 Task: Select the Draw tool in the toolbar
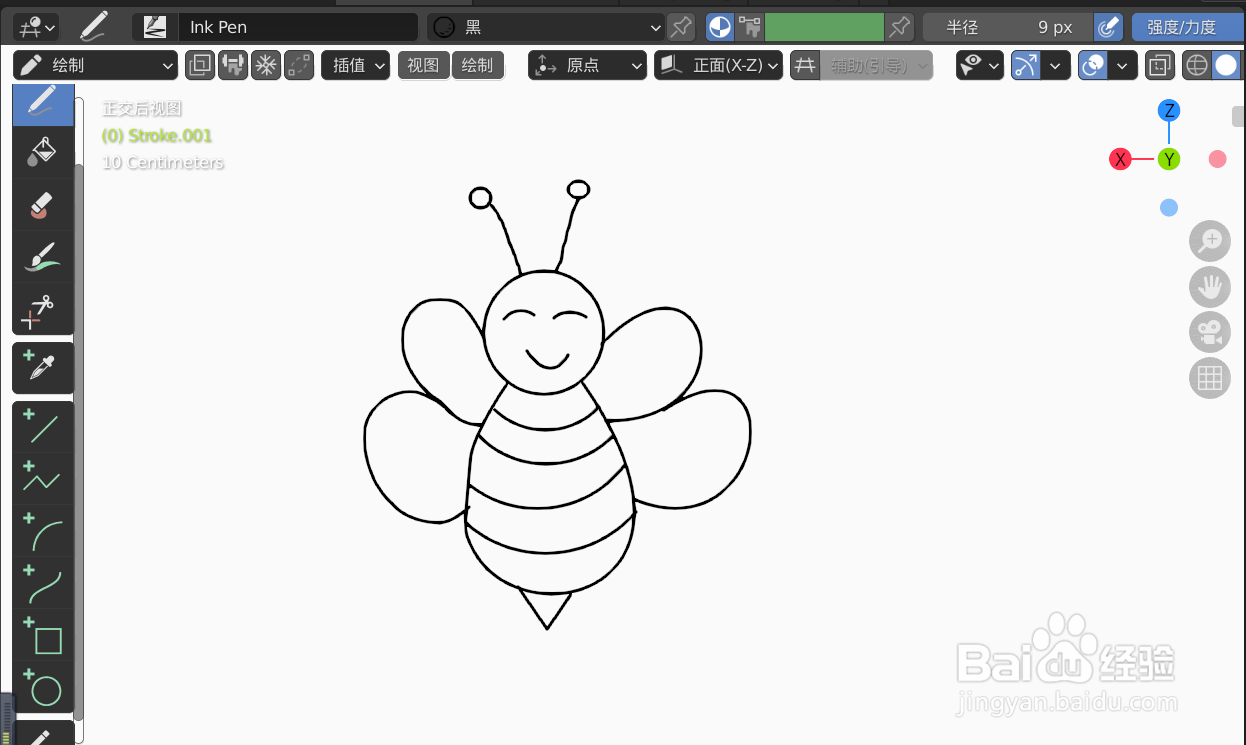click(x=43, y=104)
